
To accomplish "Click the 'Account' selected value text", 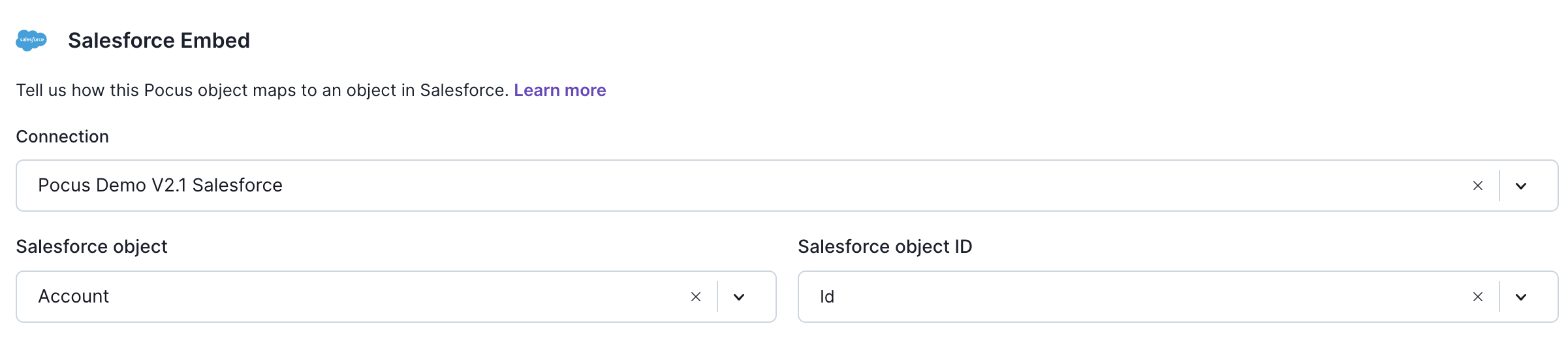I will coord(73,297).
